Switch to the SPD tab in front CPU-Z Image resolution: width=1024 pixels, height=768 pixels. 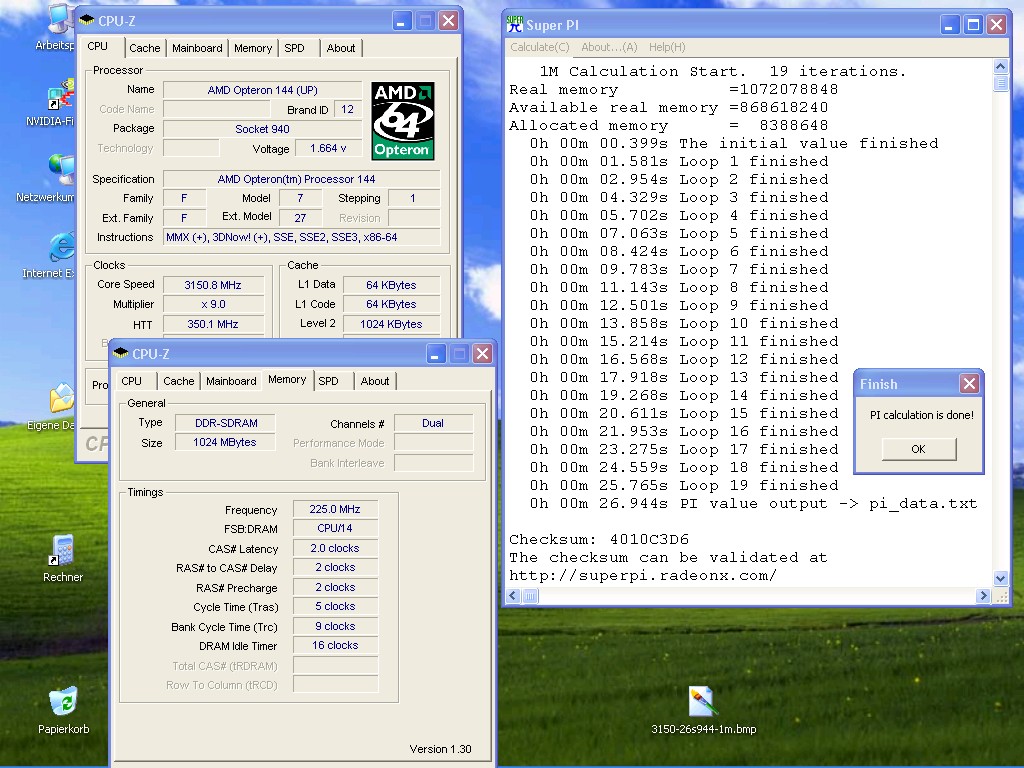pyautogui.click(x=328, y=381)
